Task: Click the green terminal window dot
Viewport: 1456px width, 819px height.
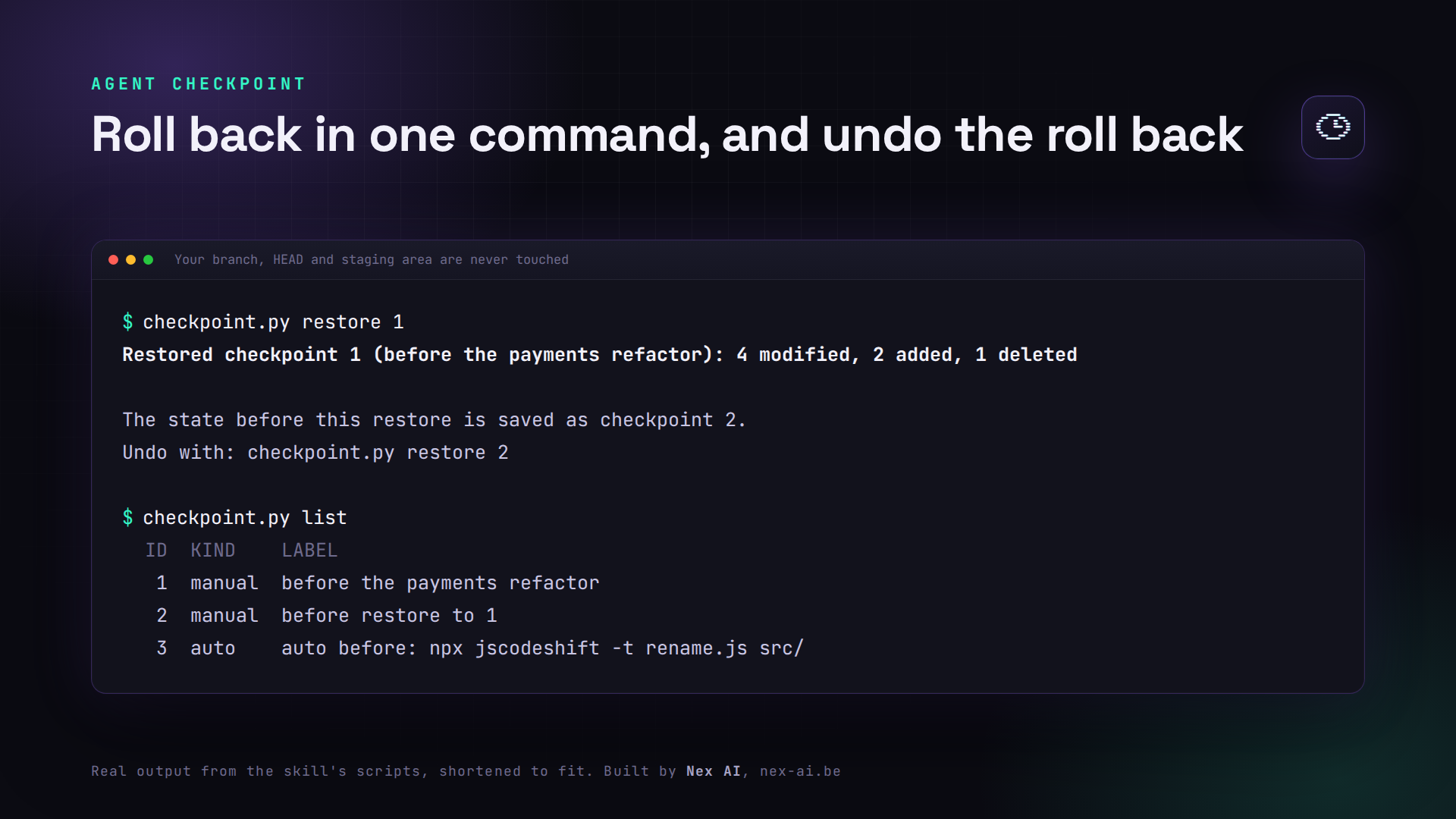Action: click(148, 259)
